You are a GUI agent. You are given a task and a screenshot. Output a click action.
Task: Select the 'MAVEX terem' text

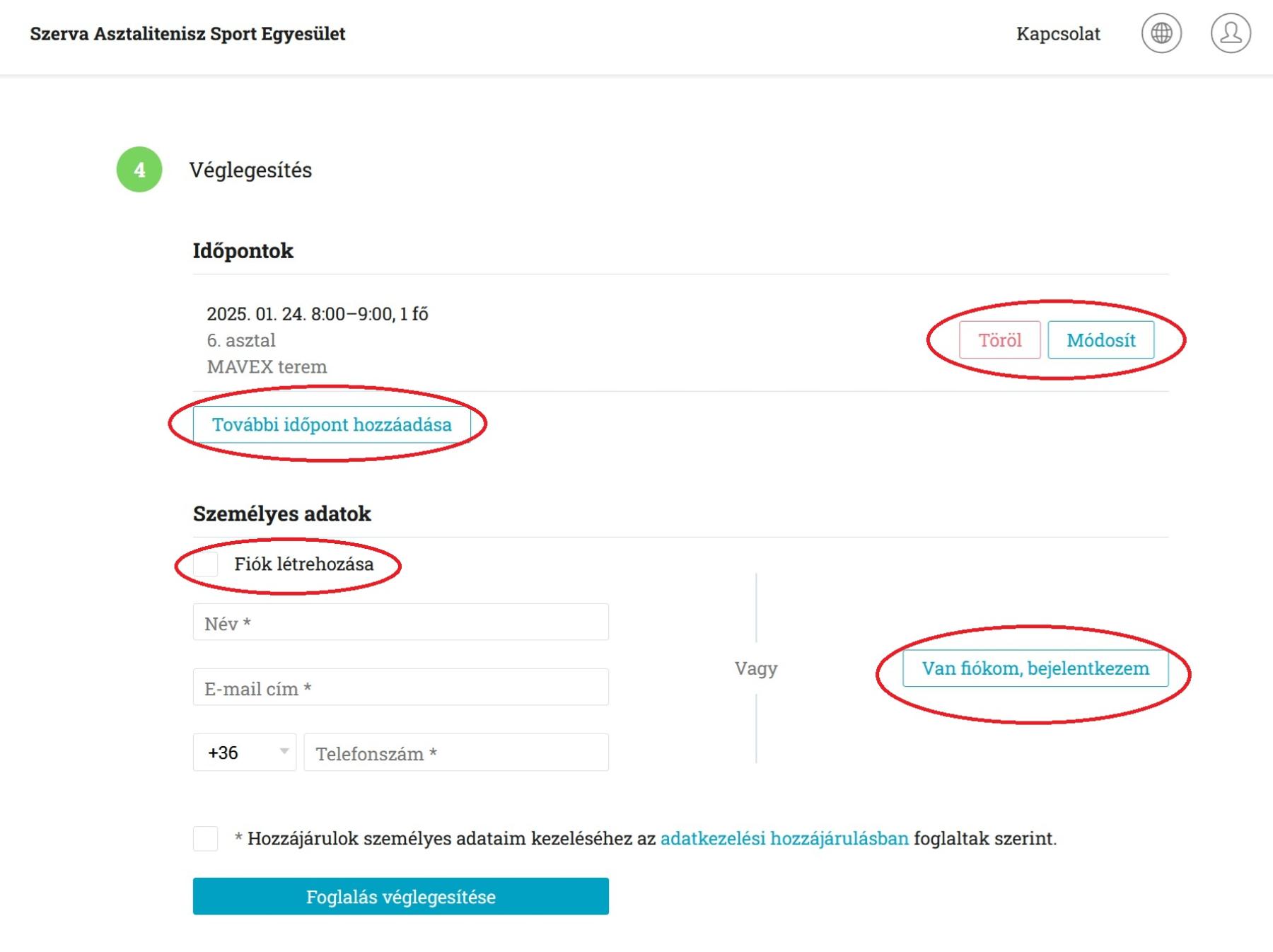267,366
